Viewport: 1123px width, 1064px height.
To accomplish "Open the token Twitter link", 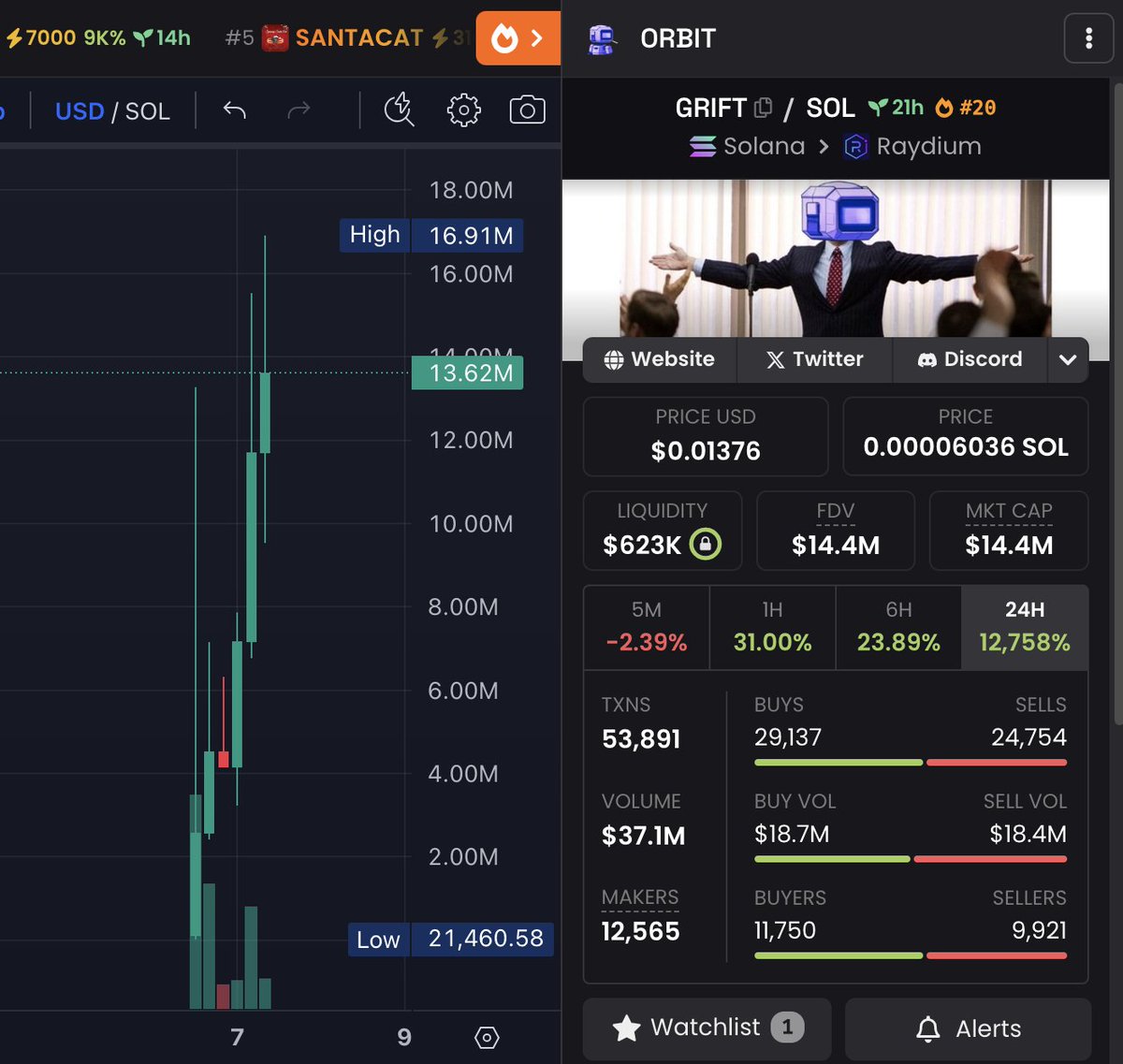I will point(815,359).
